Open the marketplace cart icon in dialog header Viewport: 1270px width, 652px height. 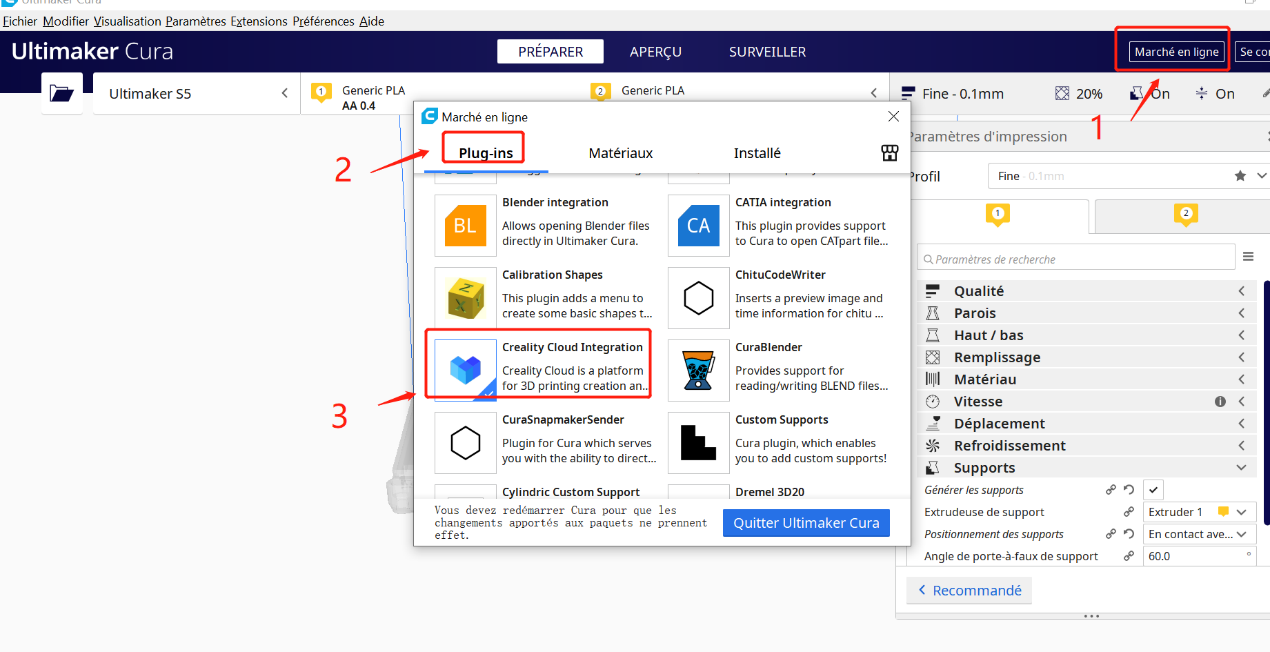(x=889, y=153)
